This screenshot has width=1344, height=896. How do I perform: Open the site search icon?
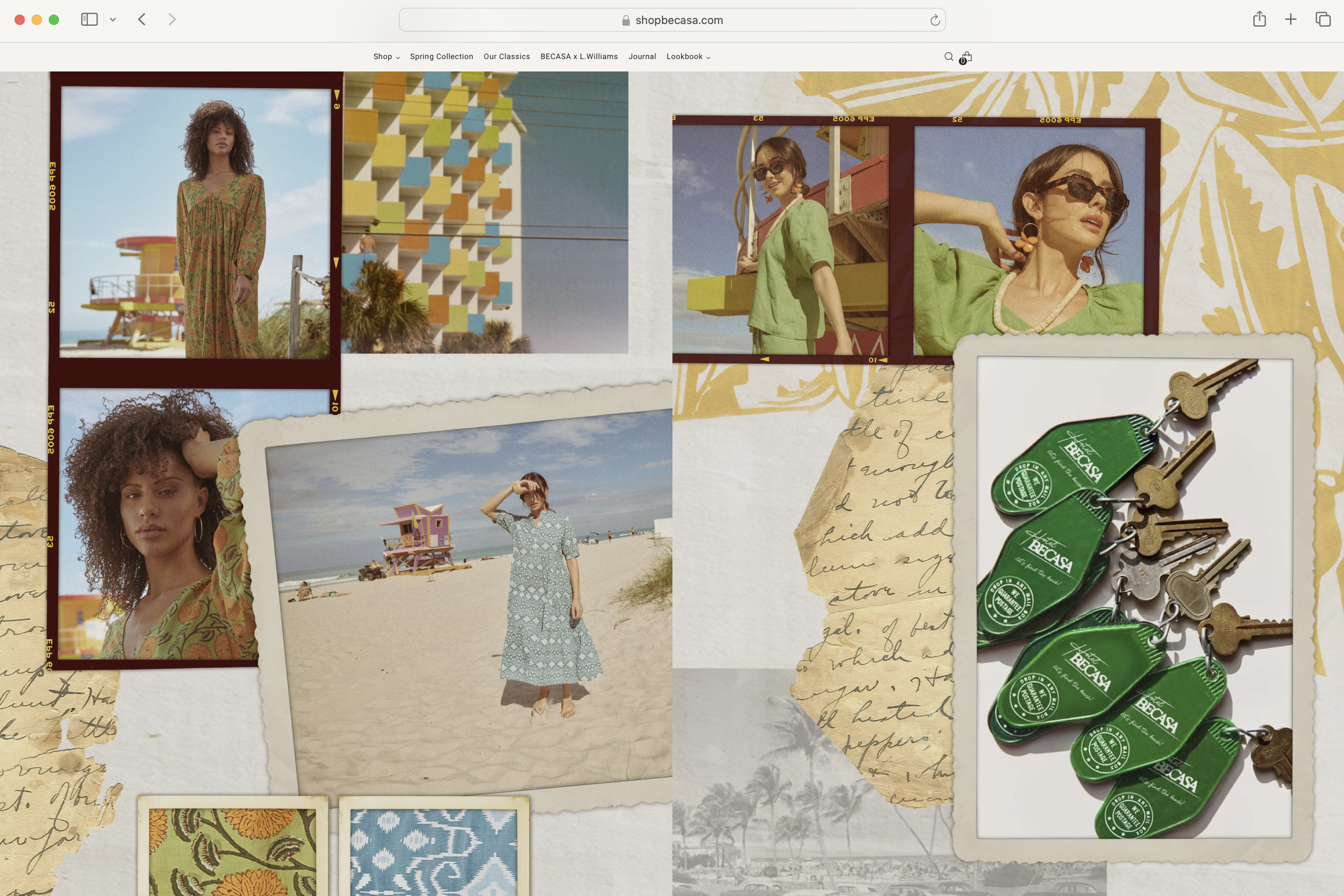point(948,56)
